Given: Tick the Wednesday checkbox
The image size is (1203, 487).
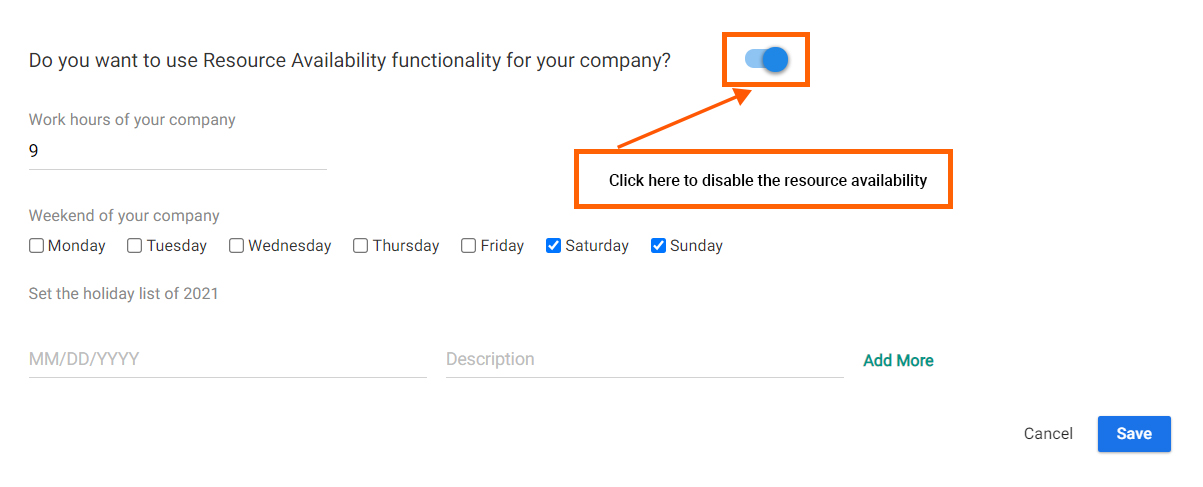Looking at the screenshot, I should (x=237, y=245).
